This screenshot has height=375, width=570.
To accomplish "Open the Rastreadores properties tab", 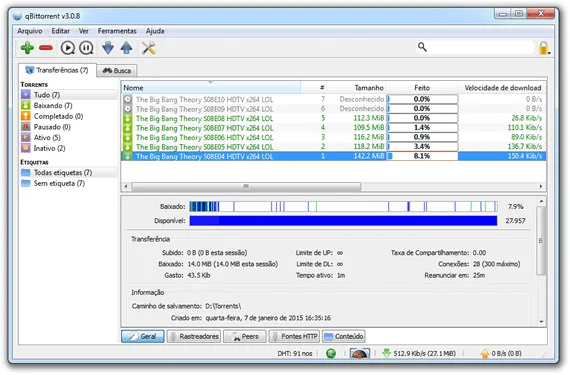I will pos(194,336).
